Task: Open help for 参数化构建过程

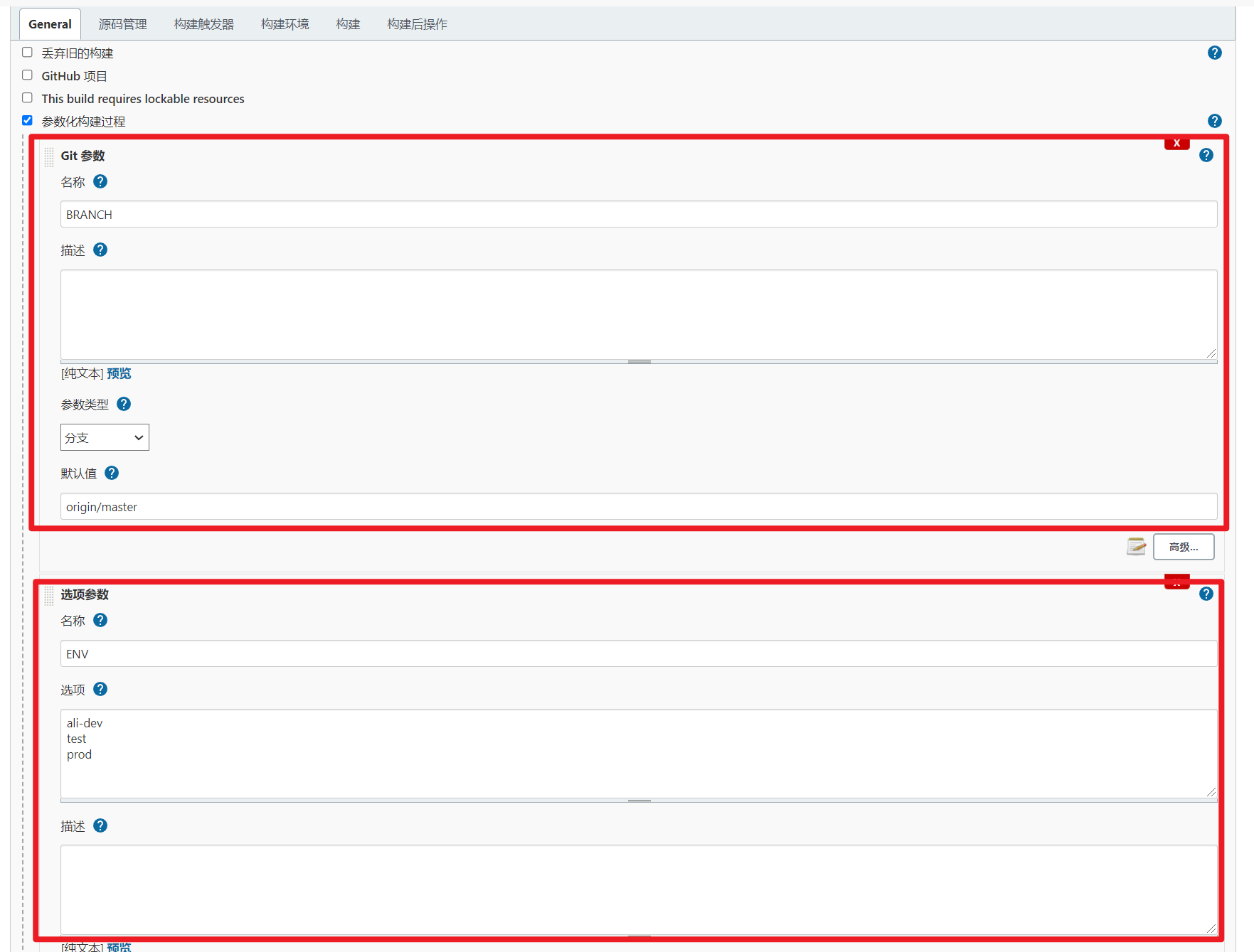Action: click(1214, 121)
